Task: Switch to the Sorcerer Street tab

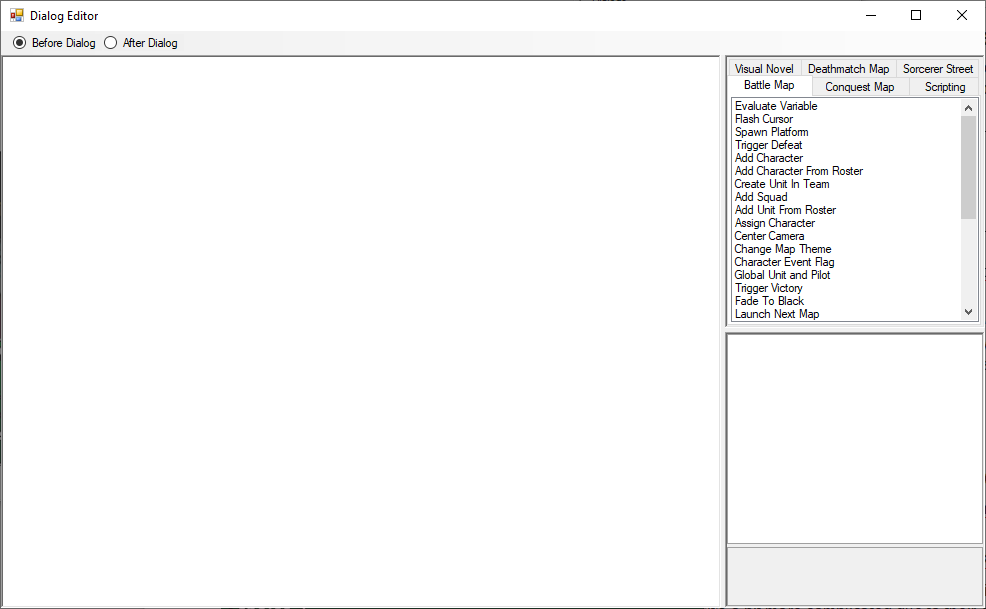Action: (938, 69)
